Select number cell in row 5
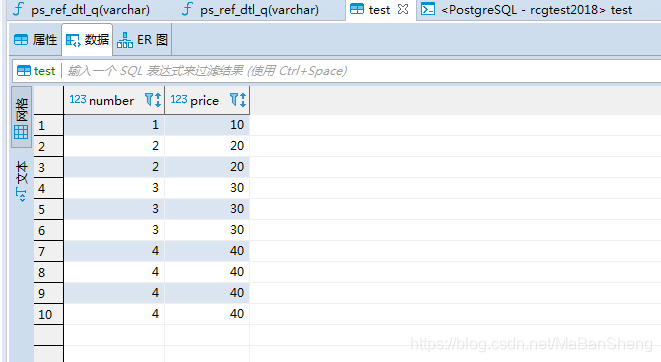 (x=114, y=209)
